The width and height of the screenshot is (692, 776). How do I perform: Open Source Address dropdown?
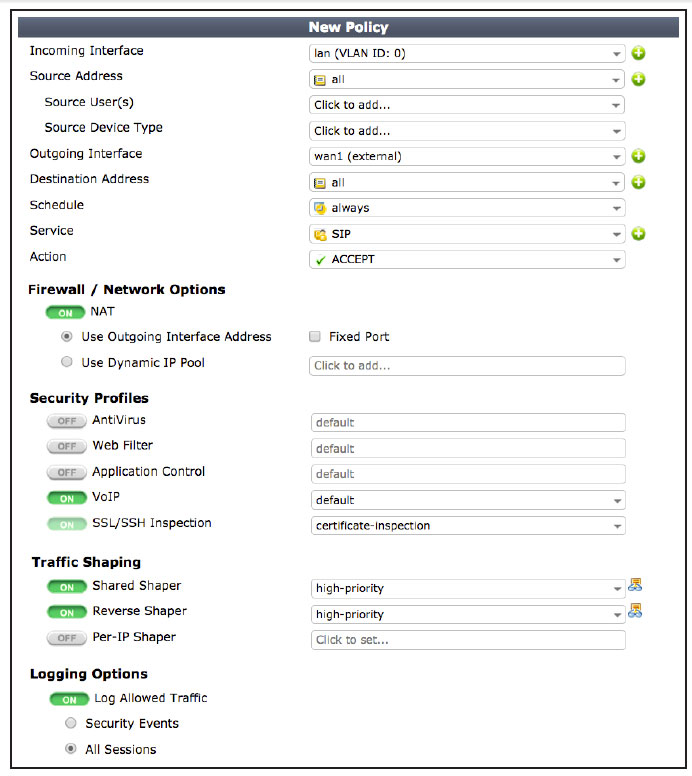click(x=467, y=79)
